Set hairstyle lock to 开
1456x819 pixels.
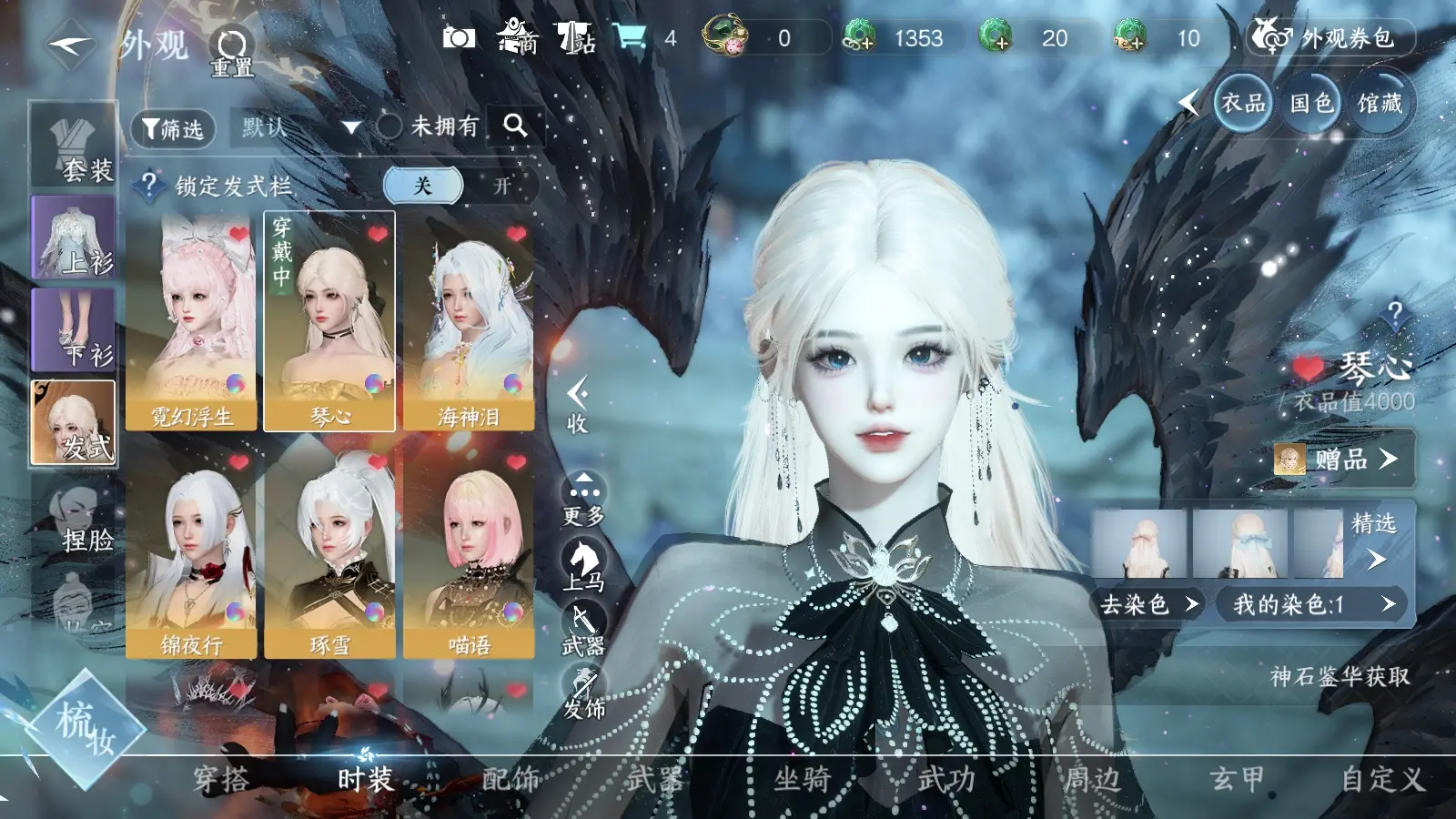[x=501, y=186]
